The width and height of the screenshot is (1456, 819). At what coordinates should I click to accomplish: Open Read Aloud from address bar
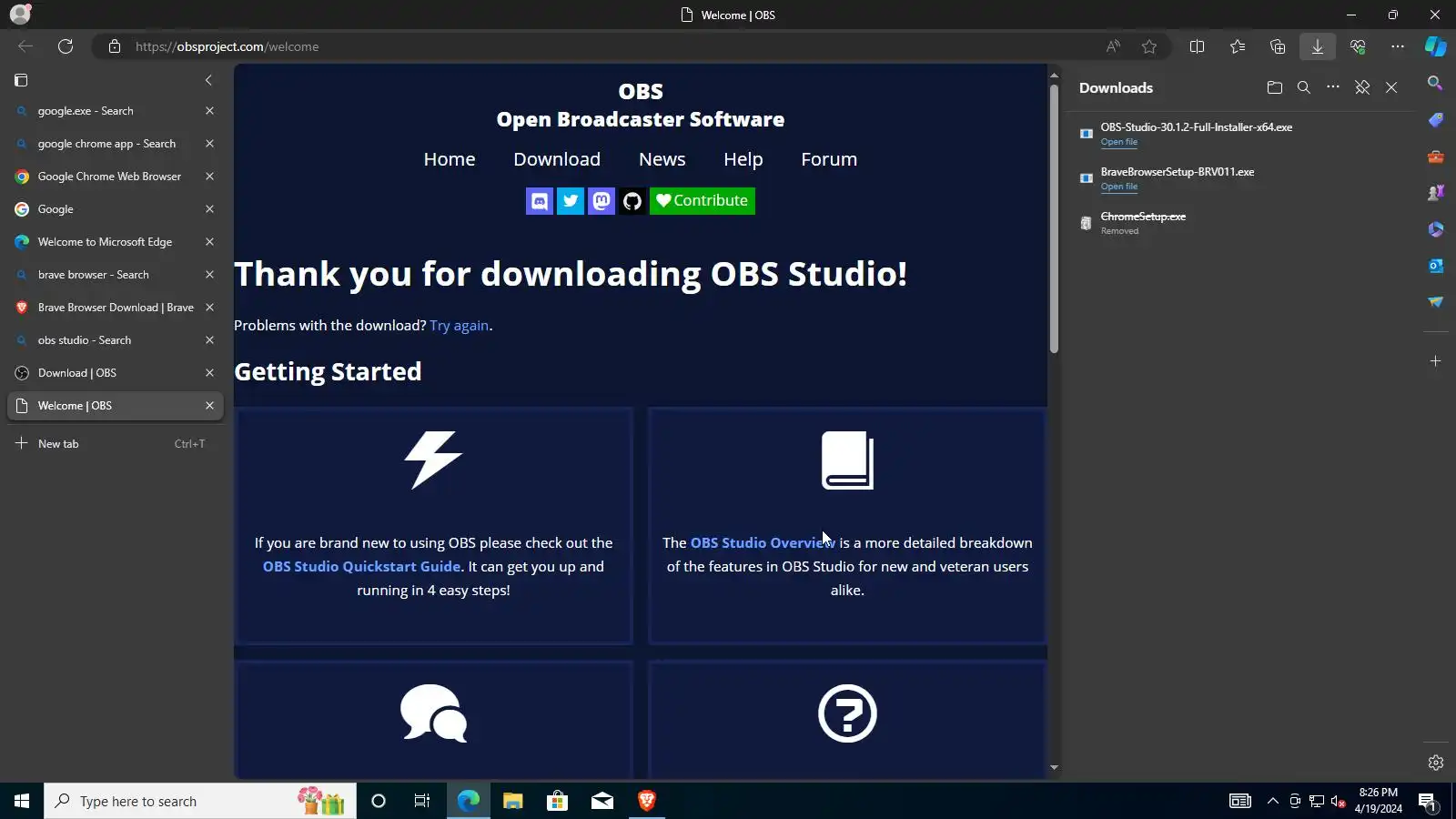click(x=1113, y=46)
